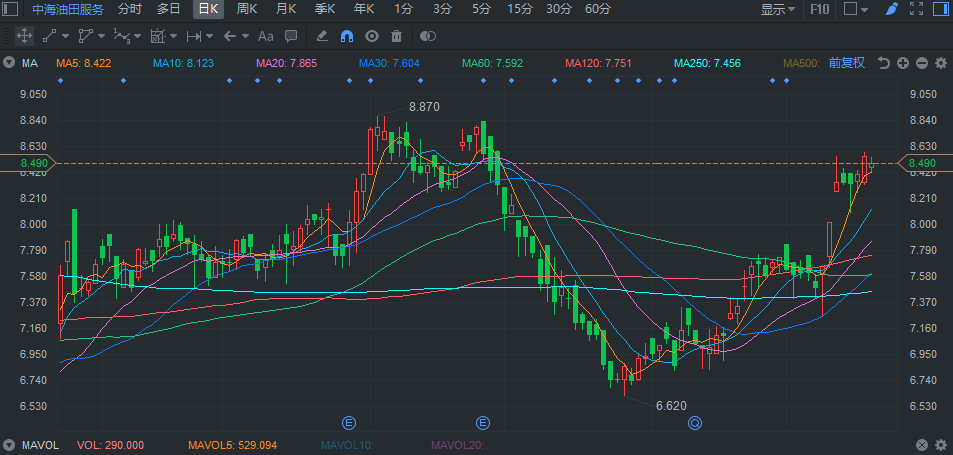Switch to the 分时 tab
The image size is (953, 455).
[130, 9]
